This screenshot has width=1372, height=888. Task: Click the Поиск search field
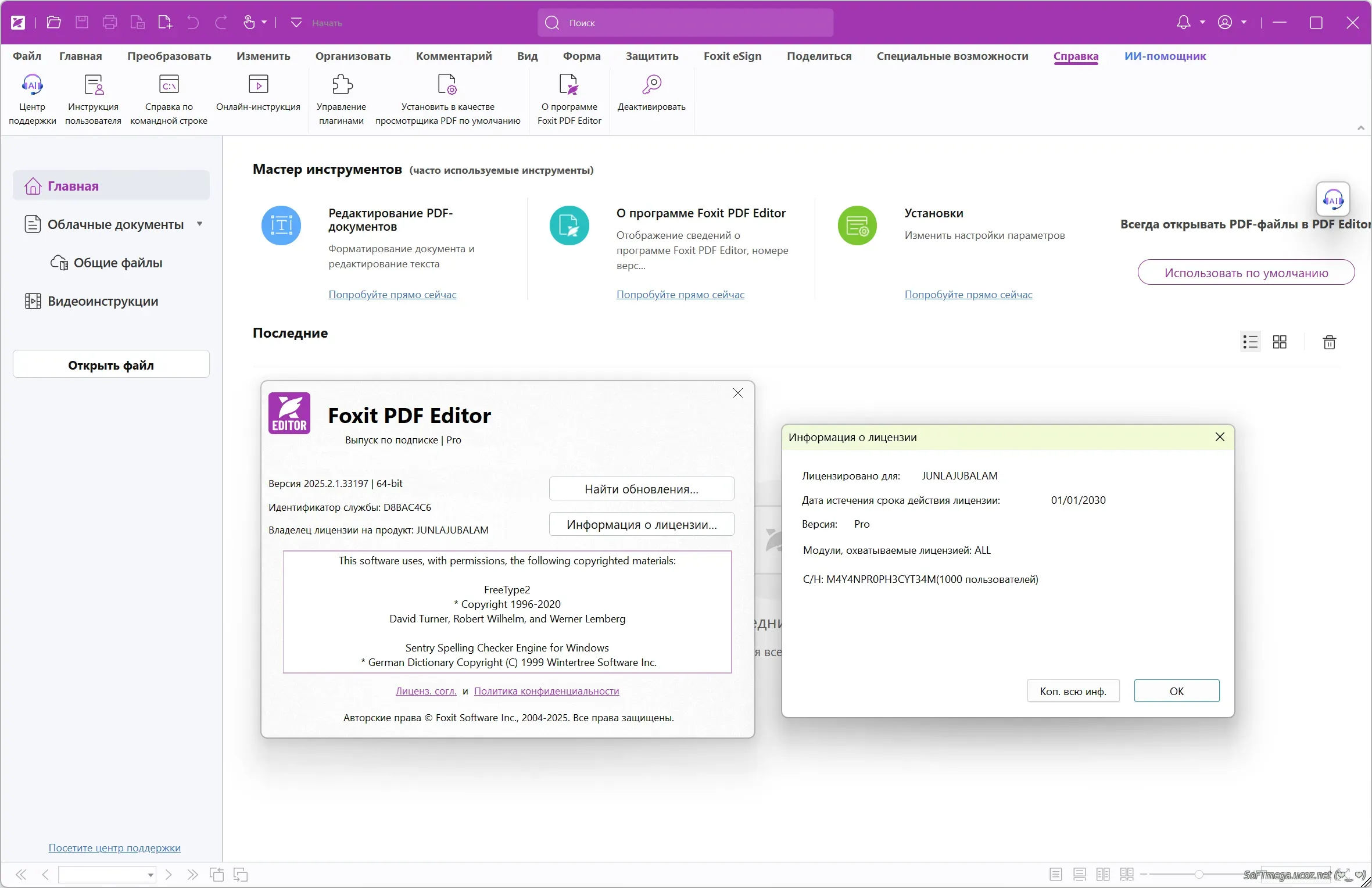[x=686, y=23]
